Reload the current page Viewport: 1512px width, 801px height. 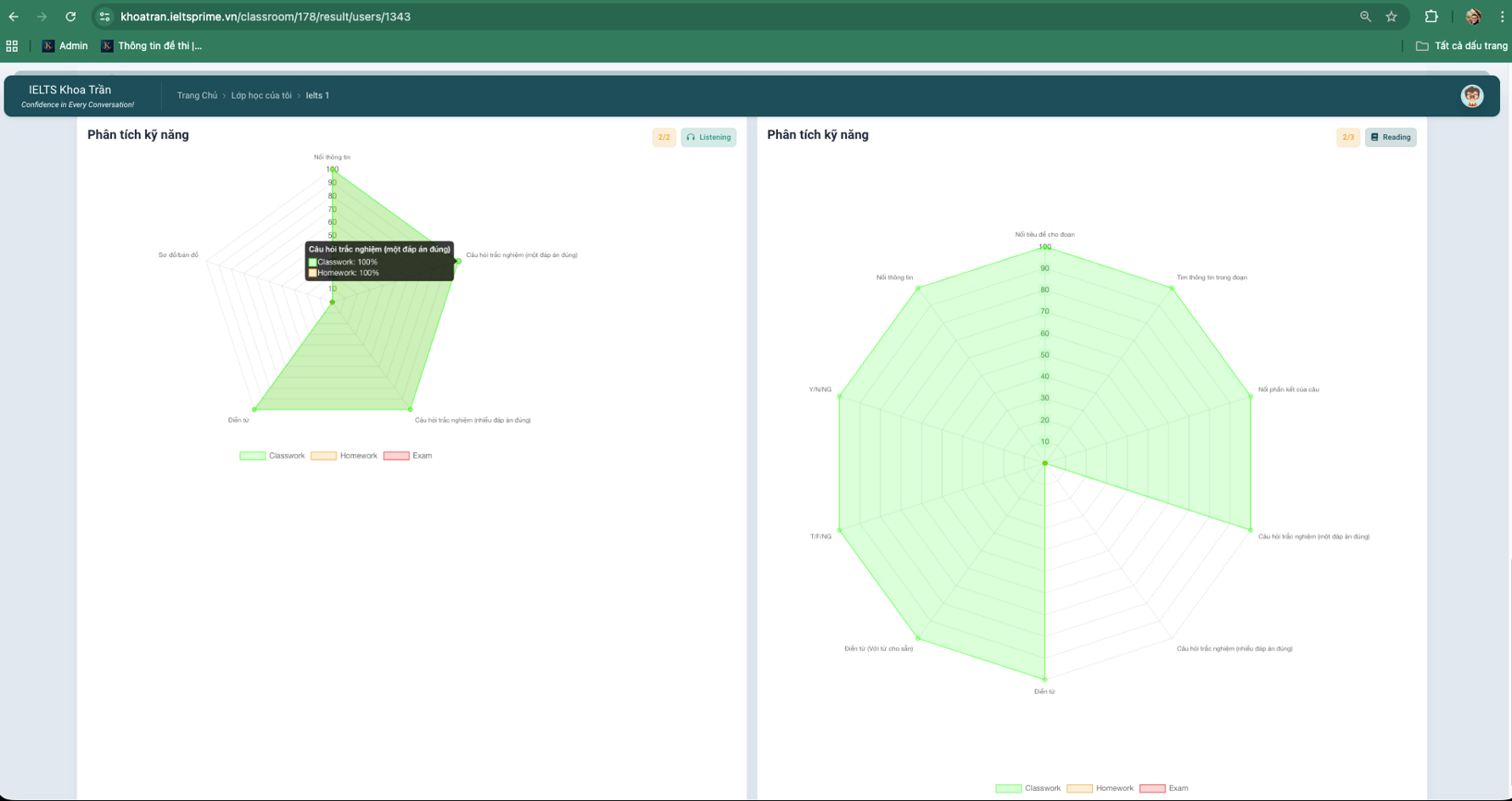(70, 17)
